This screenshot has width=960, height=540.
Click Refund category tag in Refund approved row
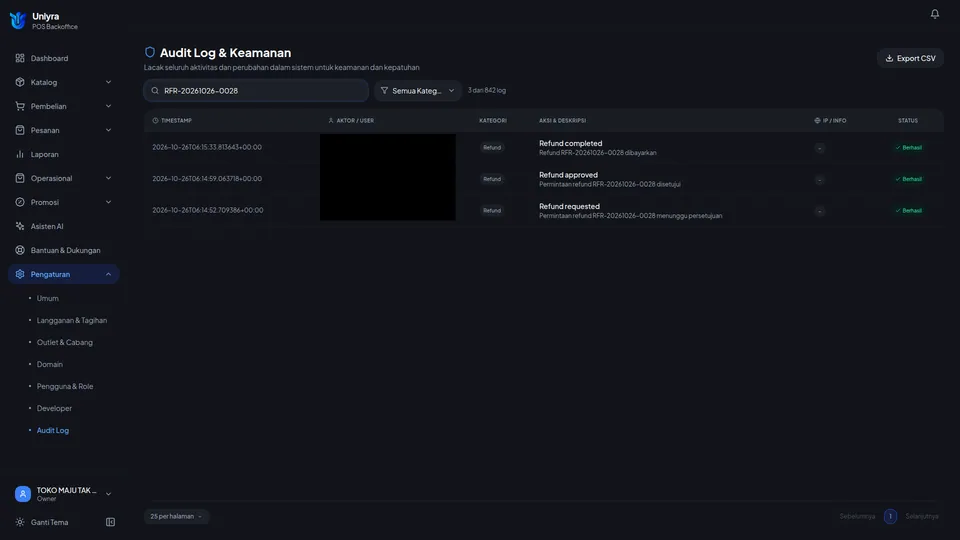pyautogui.click(x=492, y=179)
